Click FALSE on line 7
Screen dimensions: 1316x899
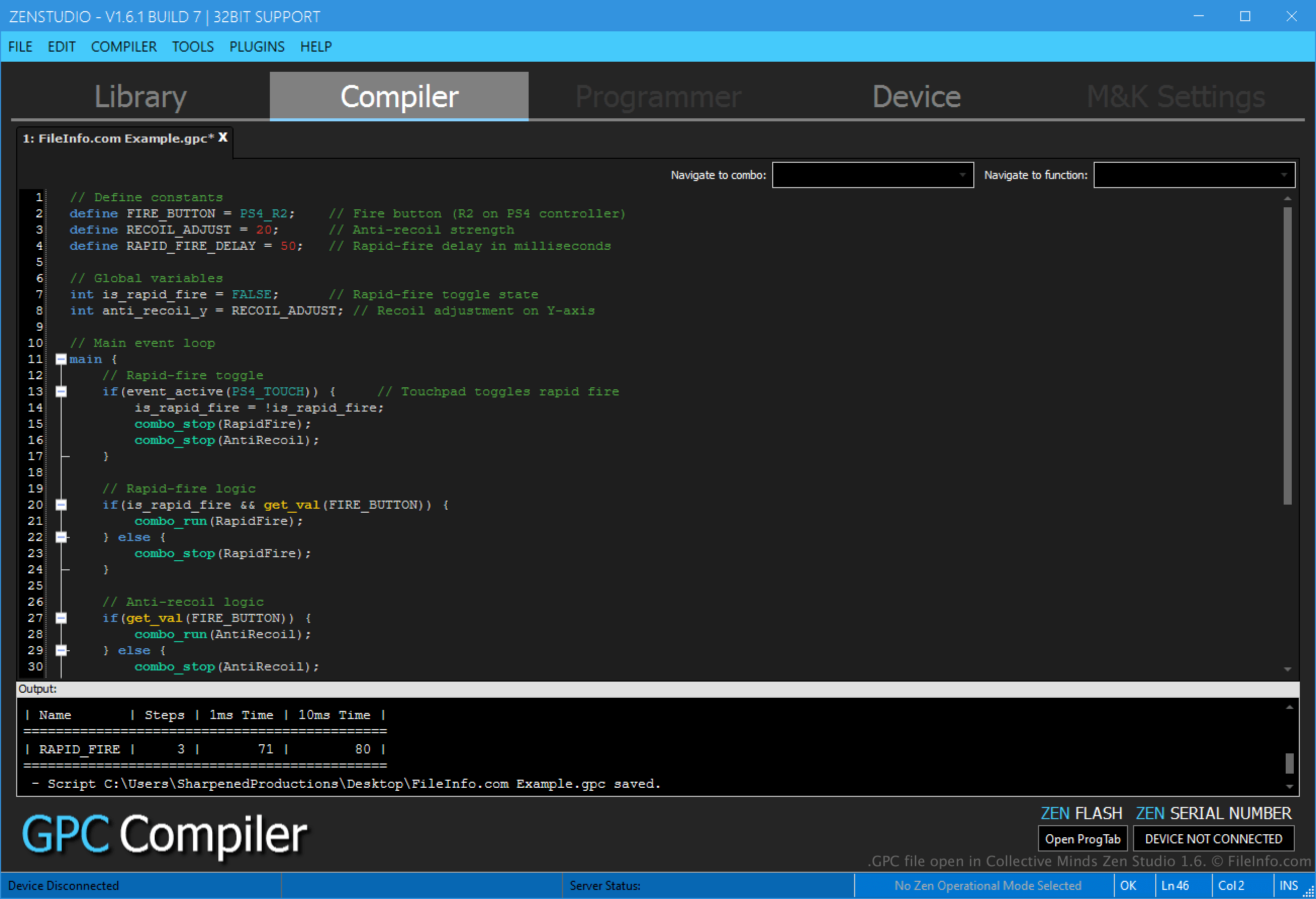[251, 295]
